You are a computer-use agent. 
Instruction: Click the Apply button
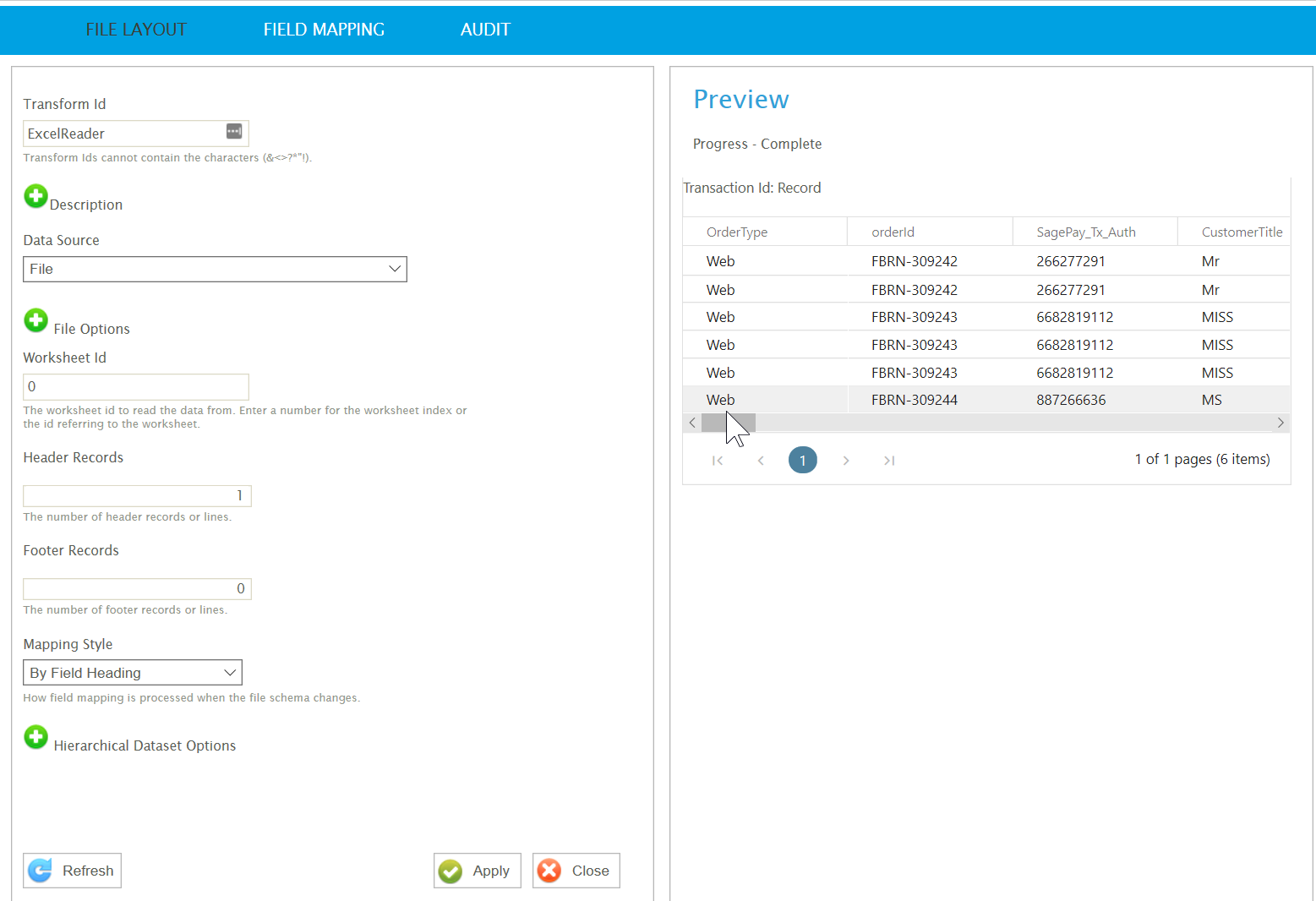point(477,871)
